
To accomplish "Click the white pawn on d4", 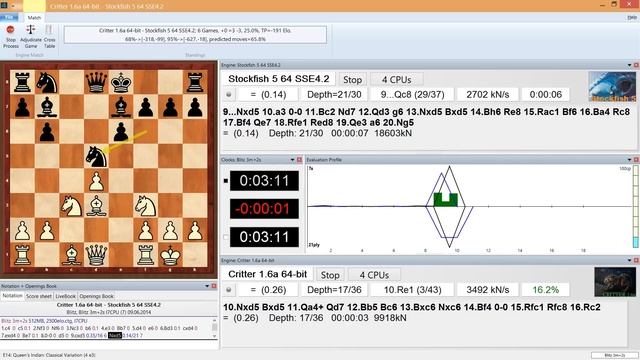I will click(x=96, y=181).
